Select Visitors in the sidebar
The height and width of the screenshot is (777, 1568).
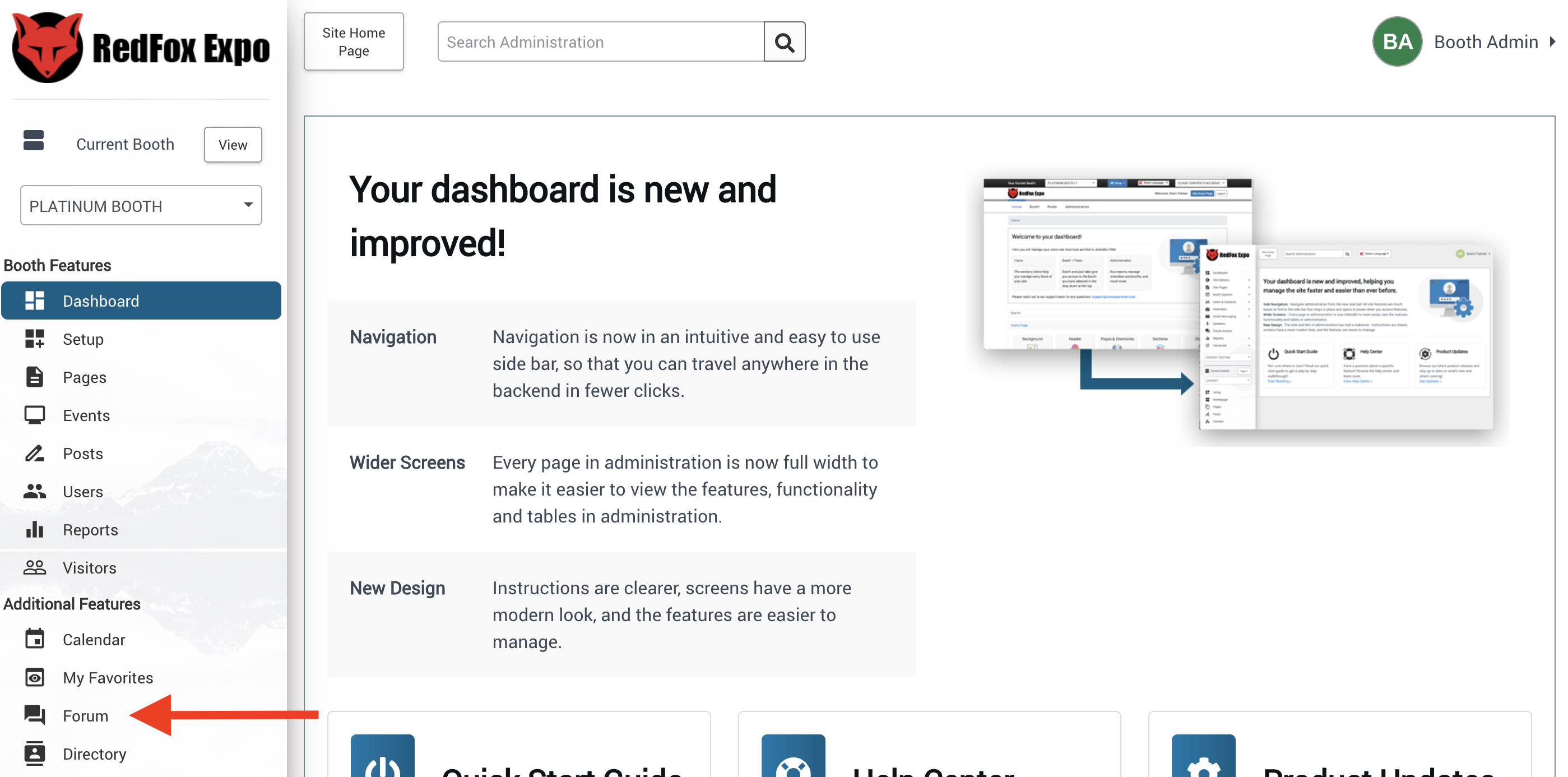(141, 567)
